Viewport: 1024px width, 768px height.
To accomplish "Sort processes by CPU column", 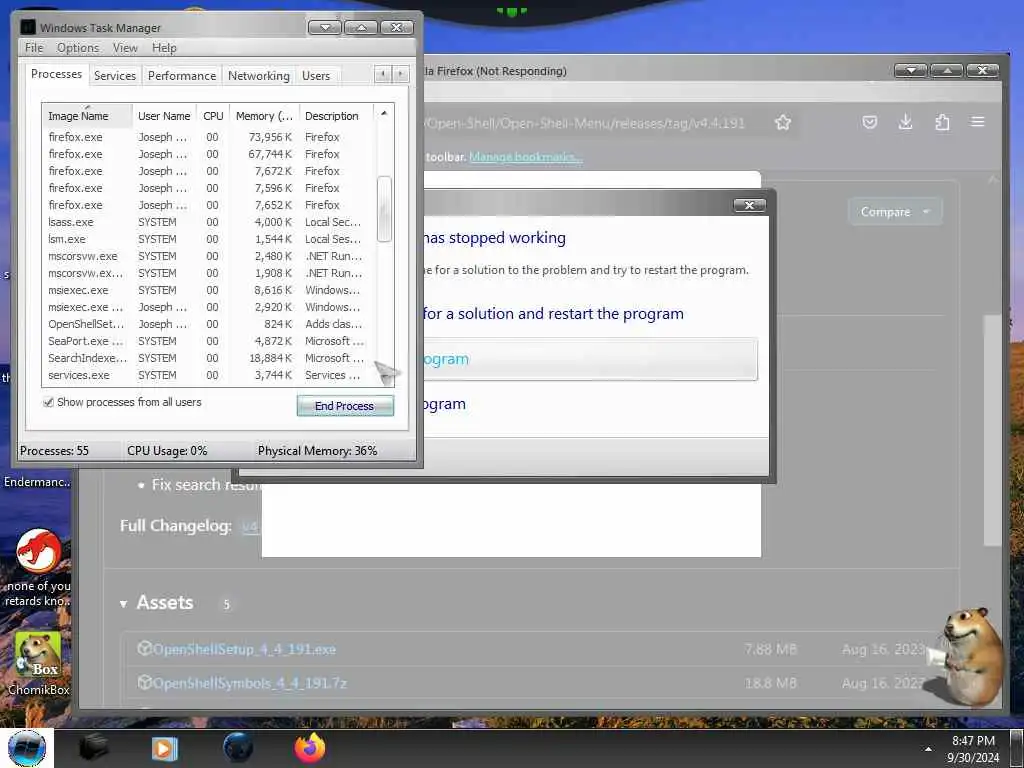I will point(213,116).
